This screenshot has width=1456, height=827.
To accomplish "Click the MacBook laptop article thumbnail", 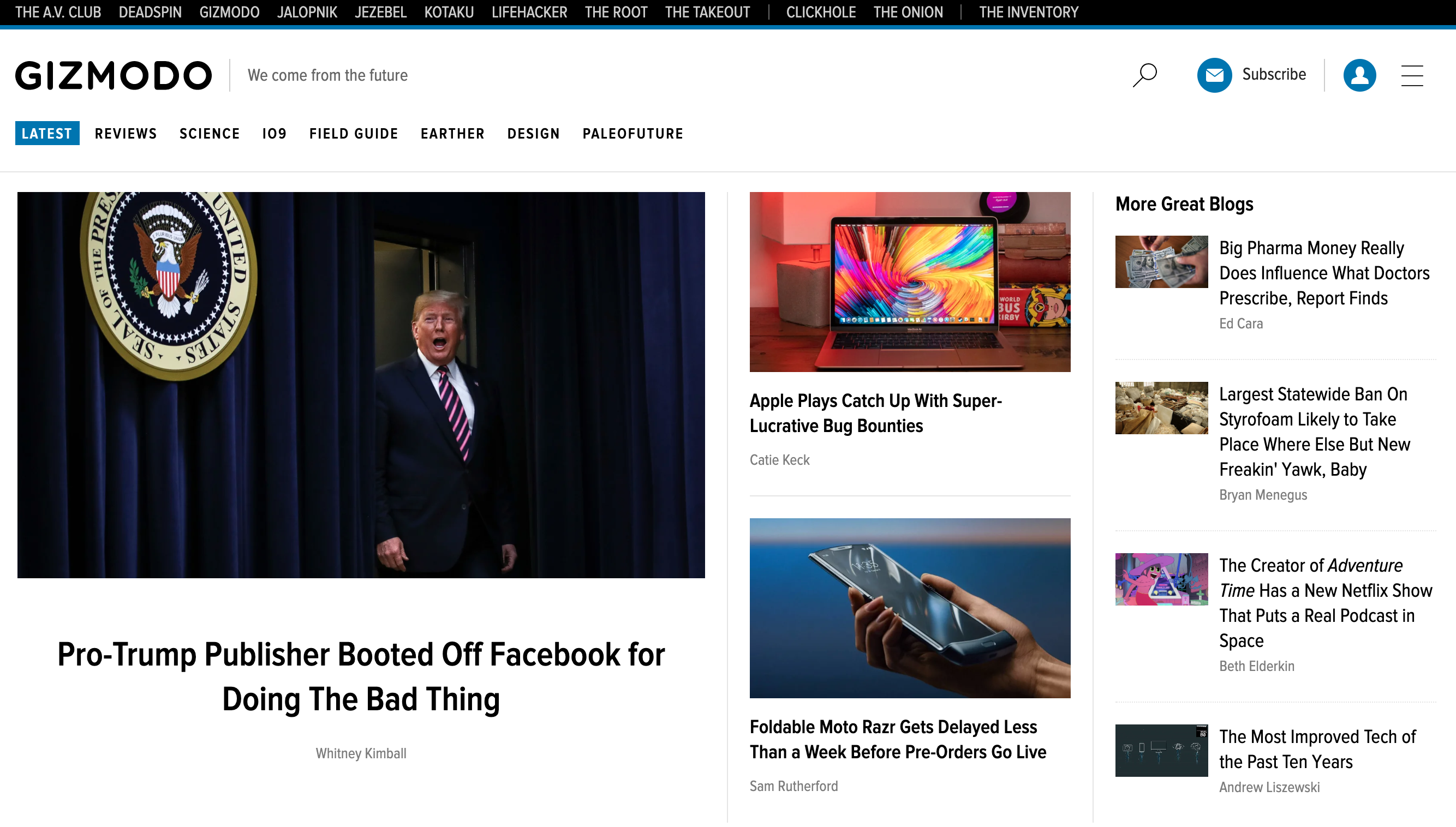I will tap(910, 281).
